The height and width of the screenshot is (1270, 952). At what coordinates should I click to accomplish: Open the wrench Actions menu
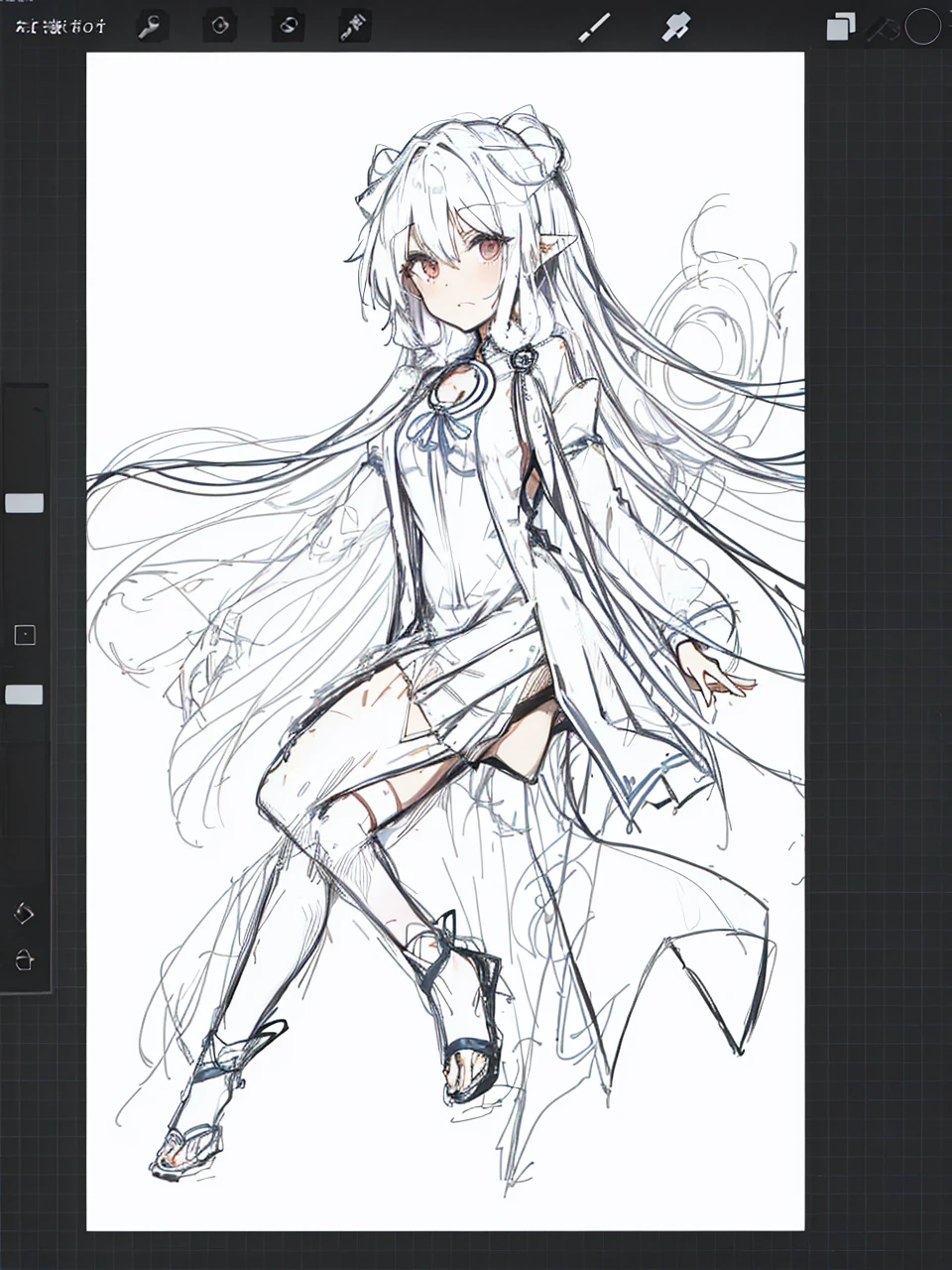point(150,27)
